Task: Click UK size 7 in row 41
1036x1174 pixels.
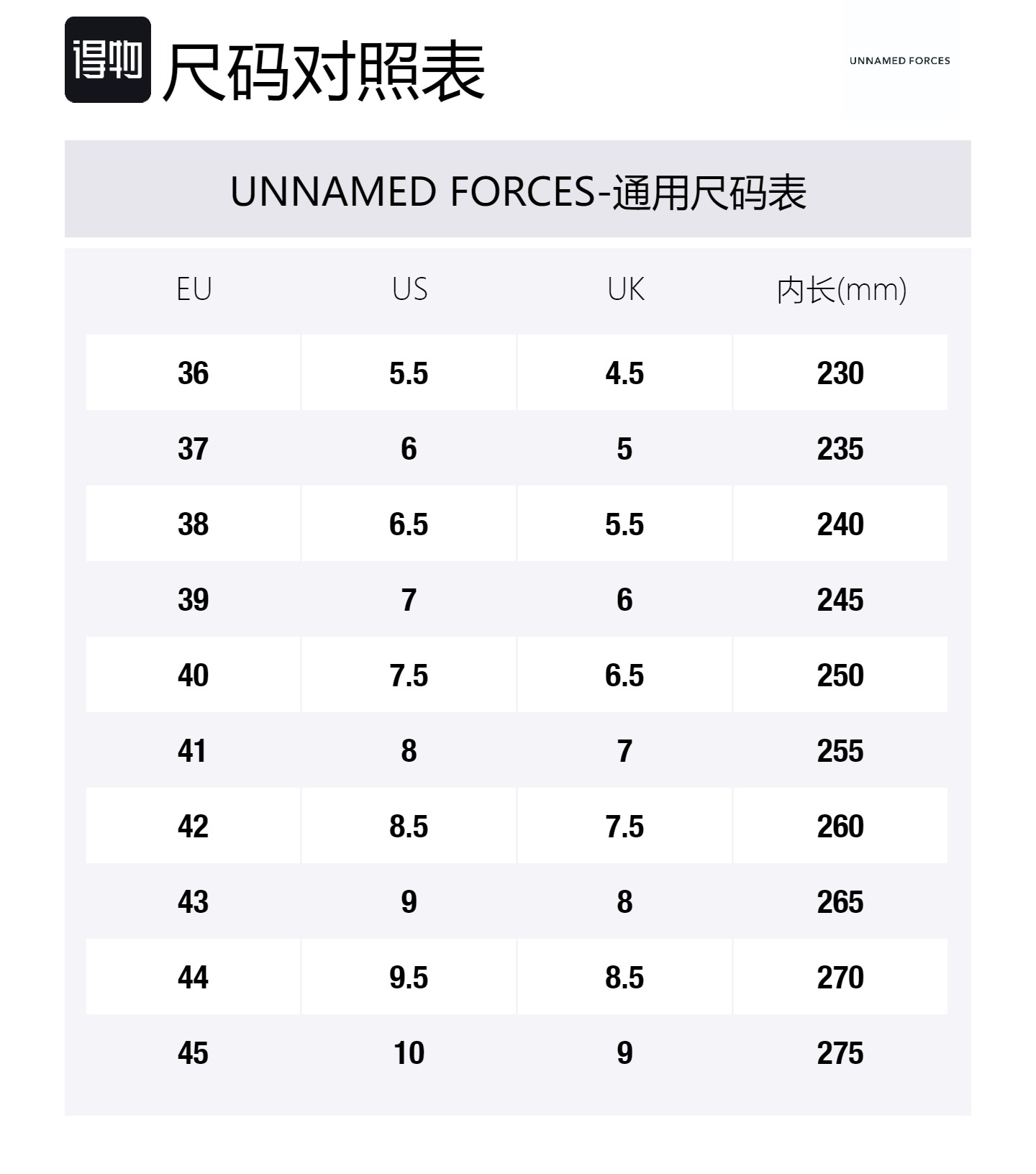Action: (x=624, y=751)
